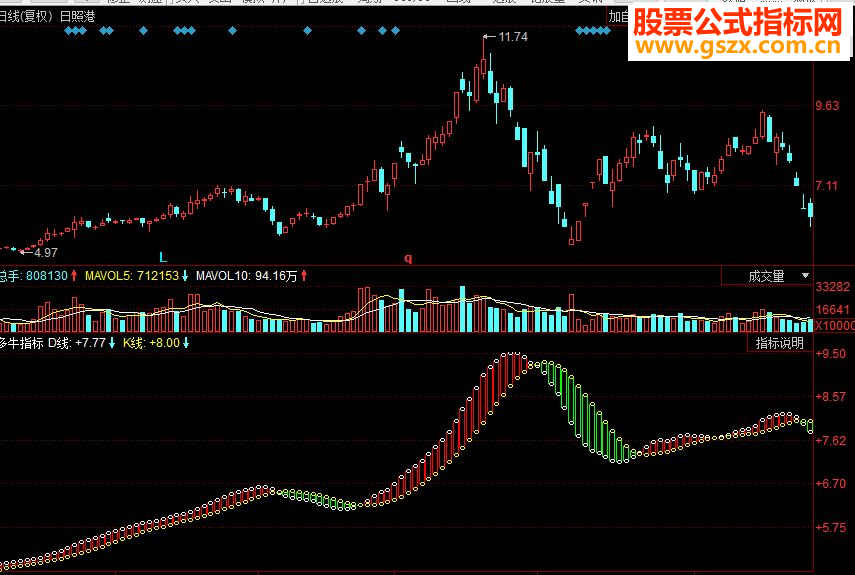The width and height of the screenshot is (855, 575).
Task: Click the K线: +8.00 value
Action: (151, 343)
